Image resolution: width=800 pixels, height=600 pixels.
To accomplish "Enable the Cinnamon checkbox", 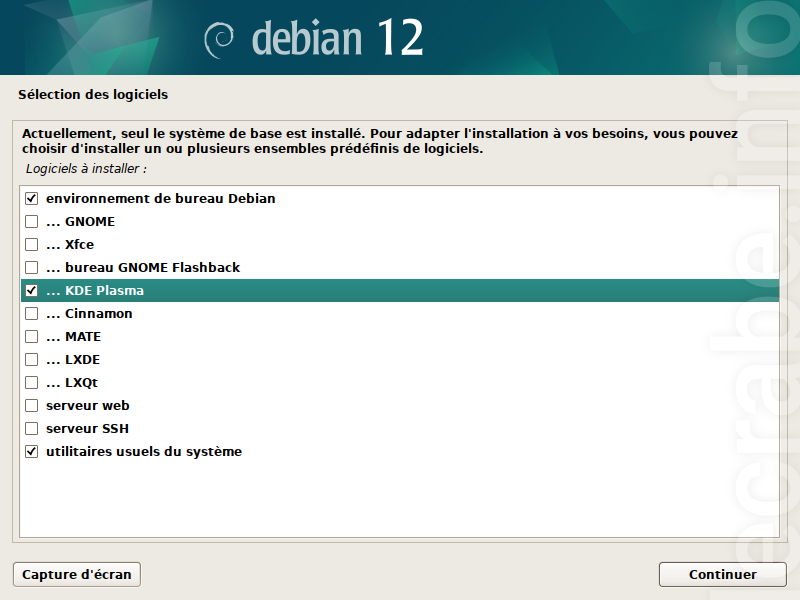I will pyautogui.click(x=32, y=313).
